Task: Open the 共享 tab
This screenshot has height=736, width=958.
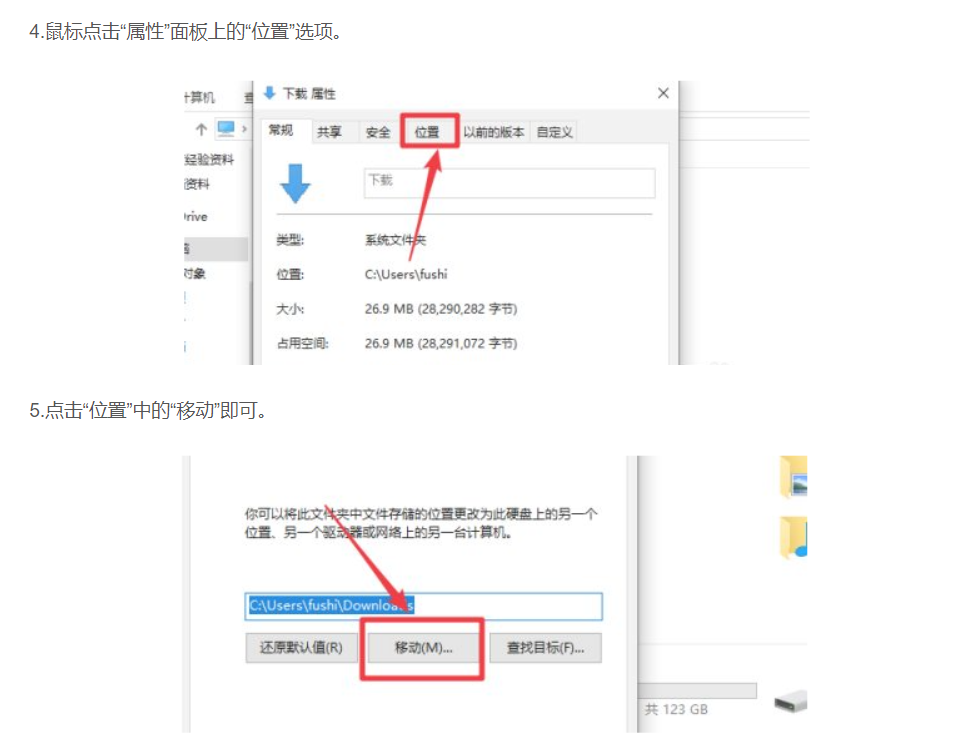Action: (x=329, y=132)
